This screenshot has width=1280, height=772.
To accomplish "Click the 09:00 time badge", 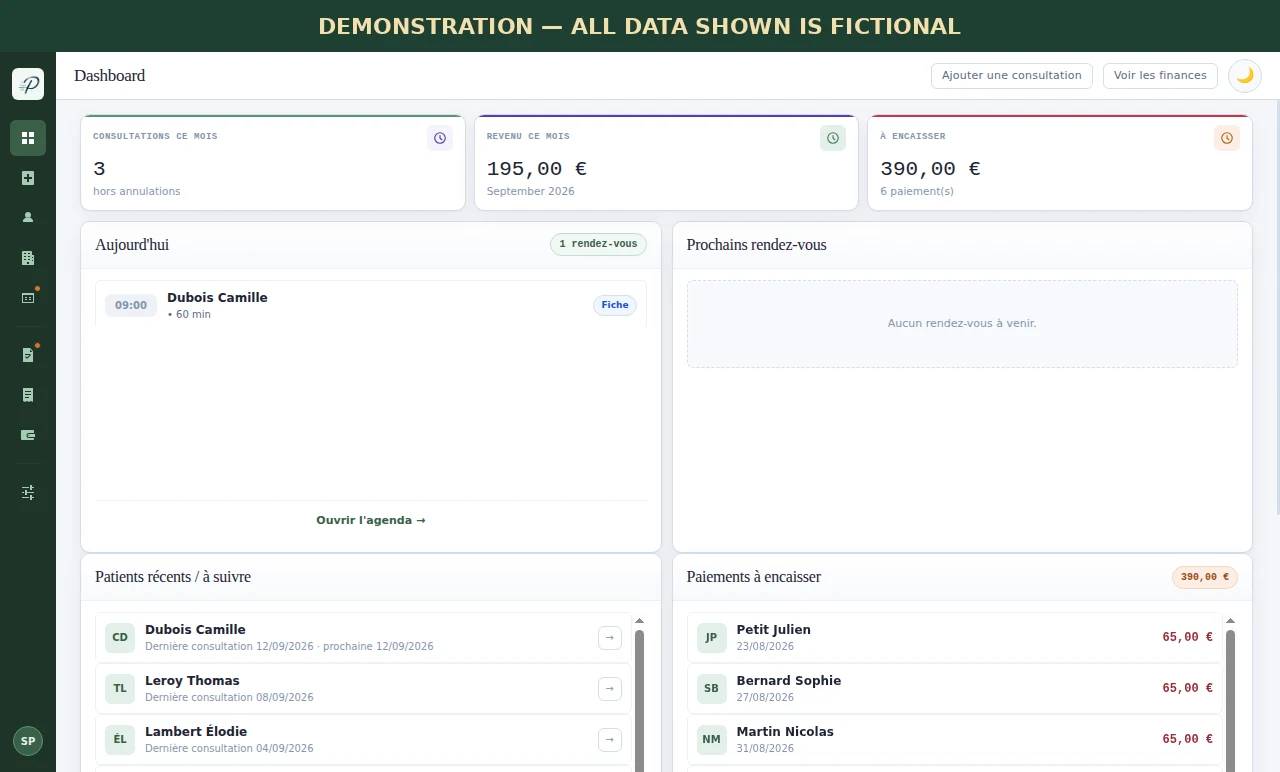I will pos(131,305).
